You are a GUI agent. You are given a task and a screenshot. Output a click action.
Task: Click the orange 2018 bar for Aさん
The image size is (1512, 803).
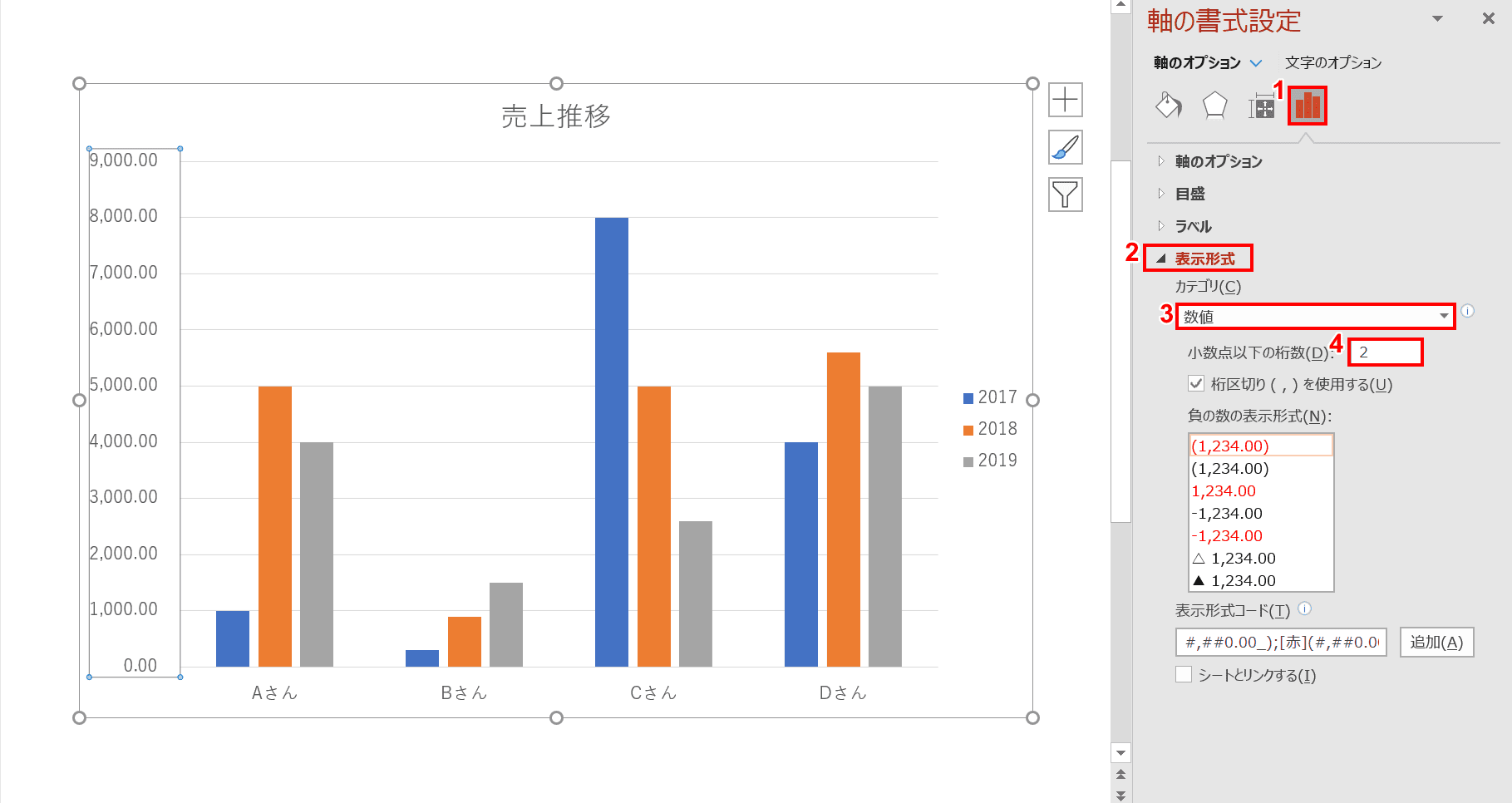point(275,526)
